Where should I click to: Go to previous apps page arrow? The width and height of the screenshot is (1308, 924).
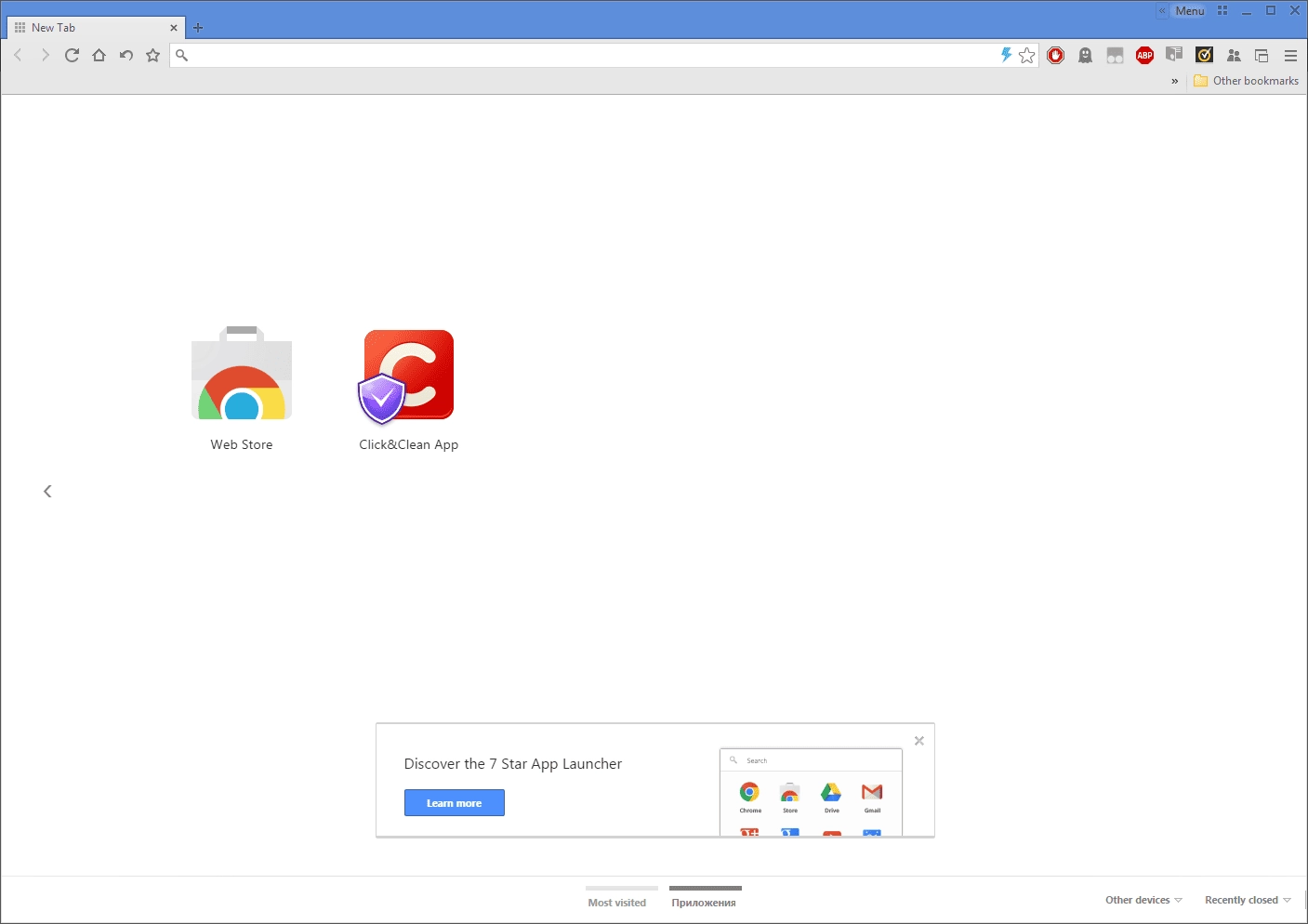click(x=47, y=491)
